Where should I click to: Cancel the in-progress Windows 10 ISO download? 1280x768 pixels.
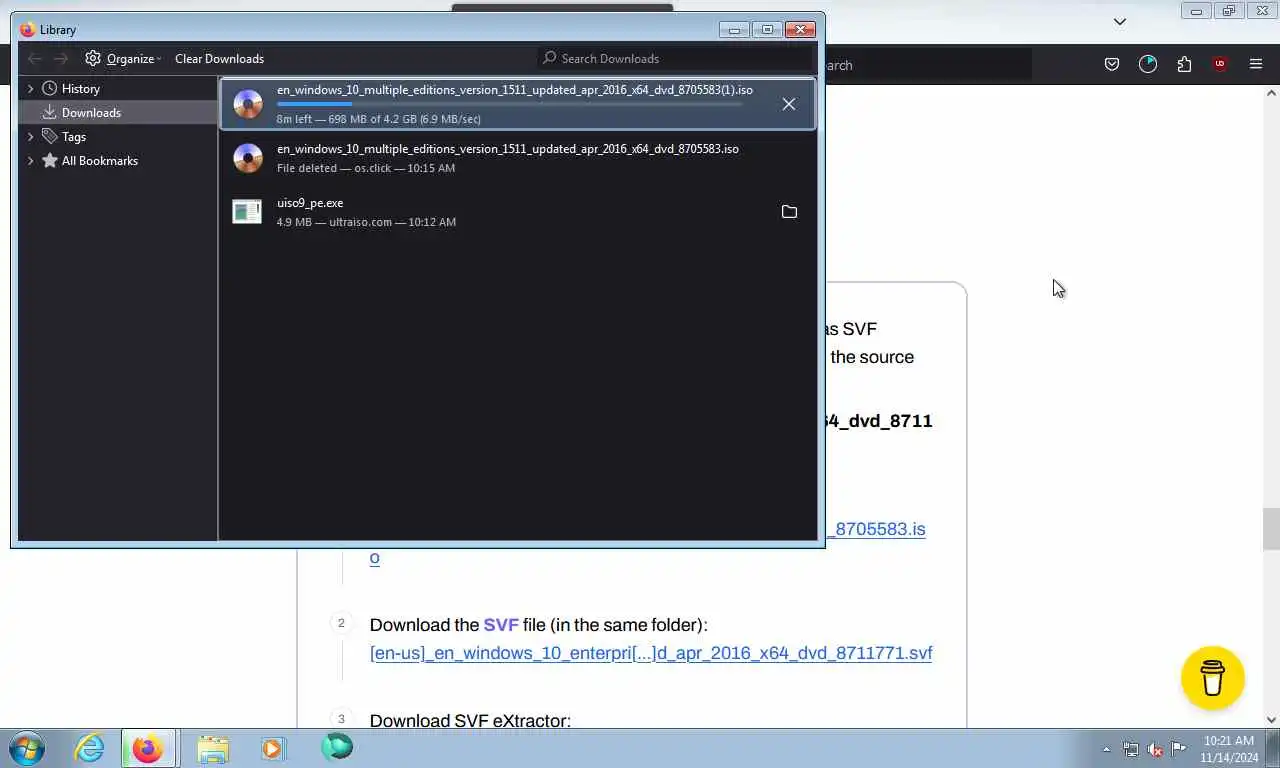click(x=789, y=104)
